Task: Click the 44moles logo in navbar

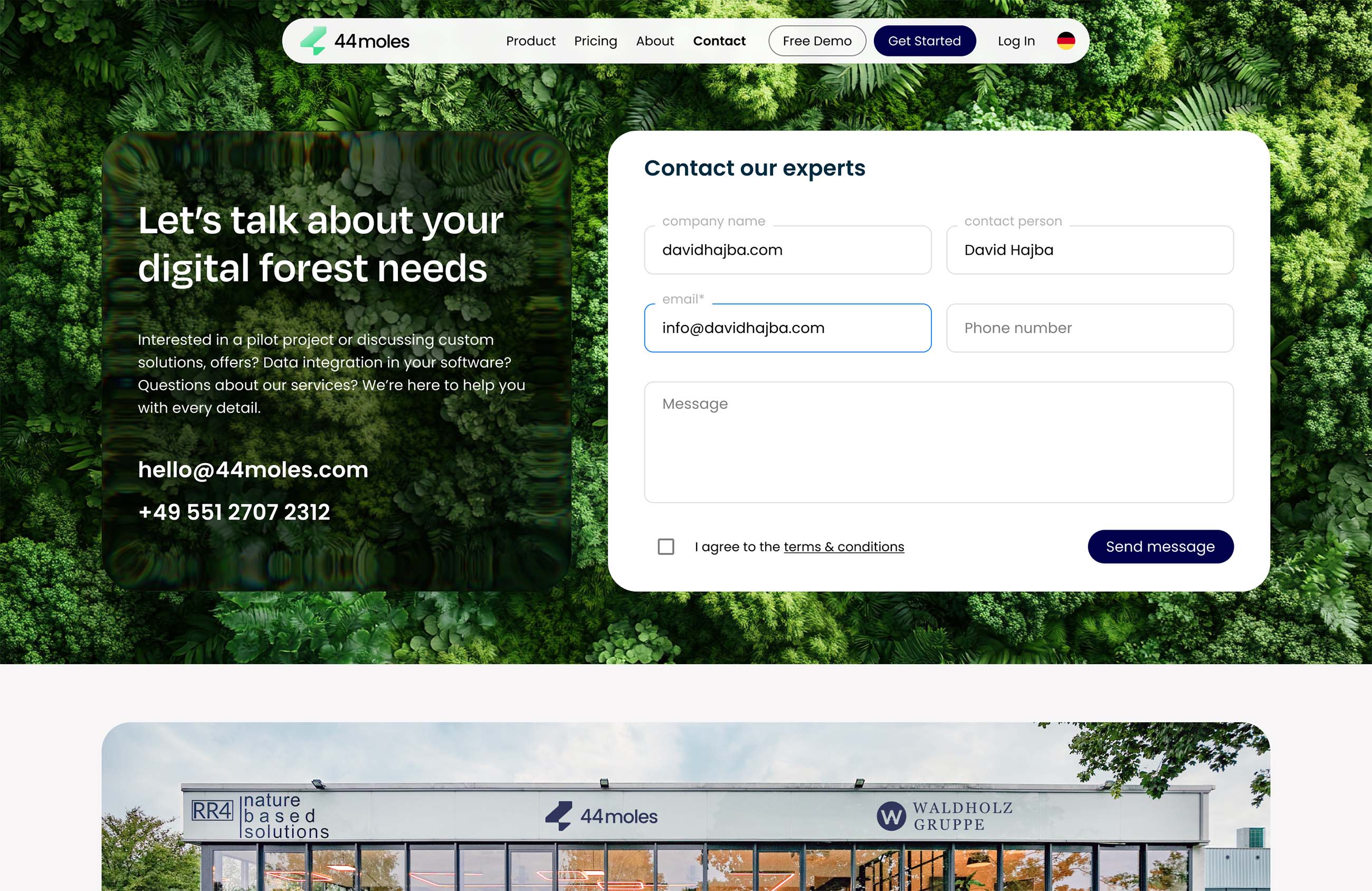Action: pyautogui.click(x=355, y=41)
